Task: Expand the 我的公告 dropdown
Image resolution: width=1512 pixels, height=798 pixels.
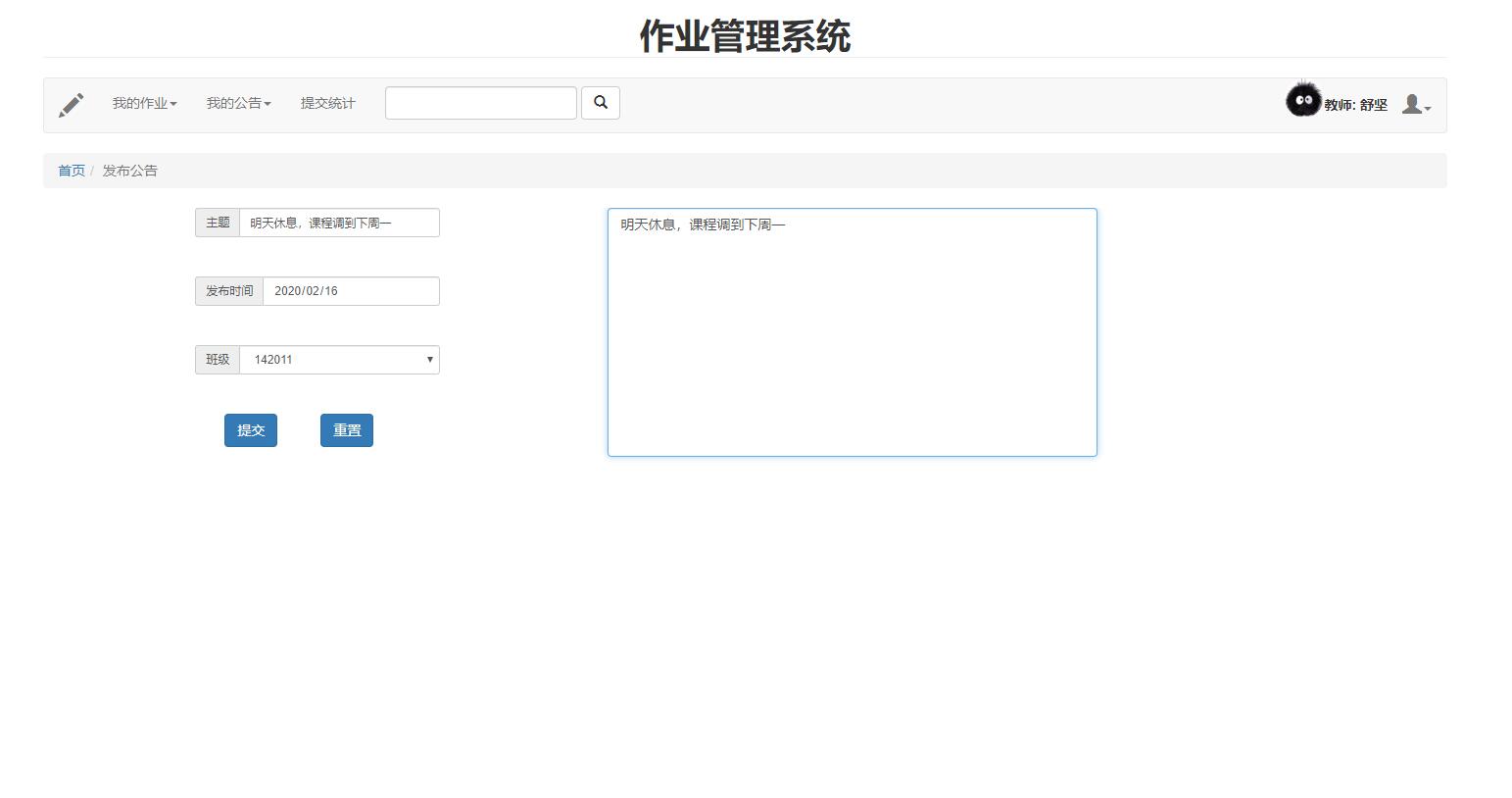Action: [237, 103]
